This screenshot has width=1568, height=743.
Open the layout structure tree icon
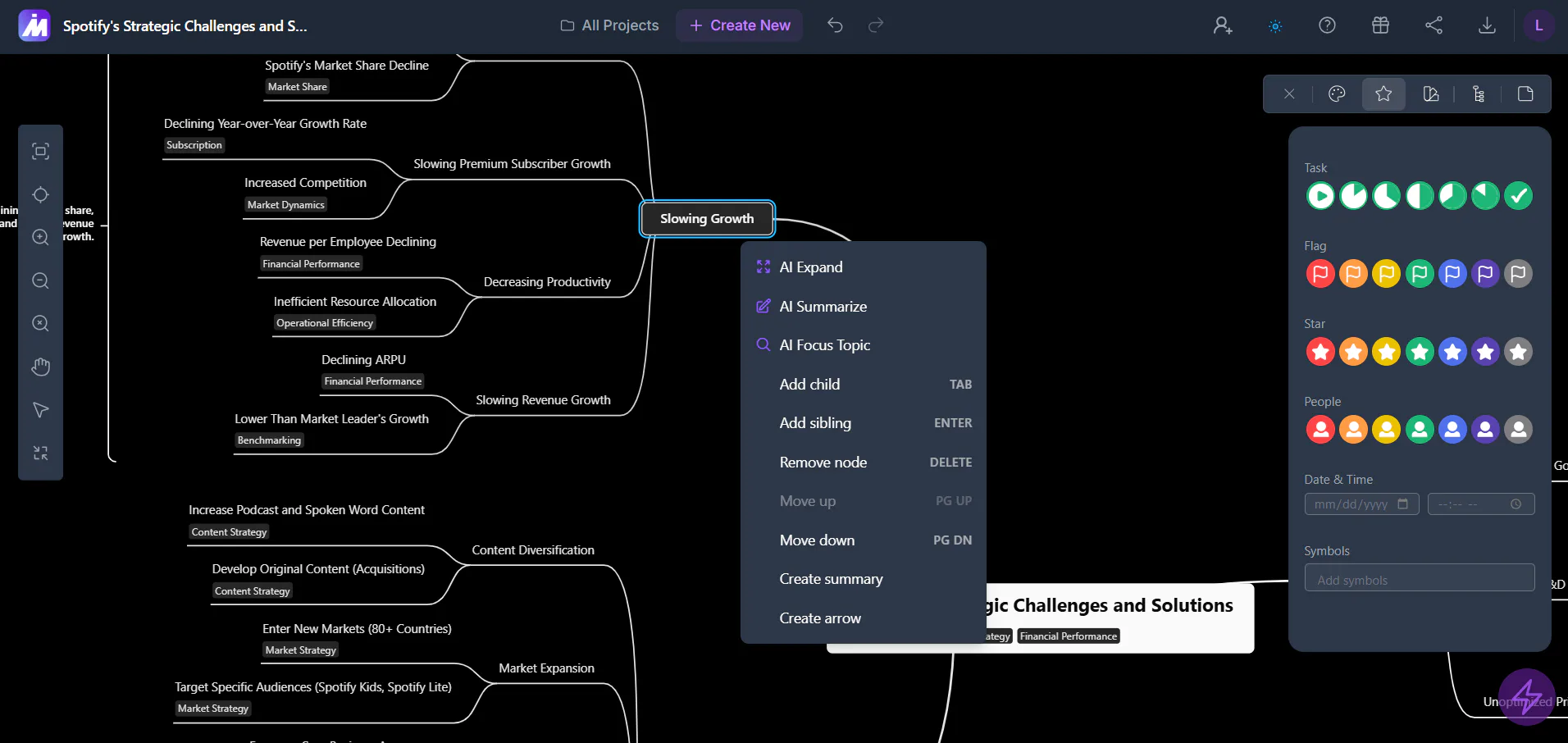pos(1479,94)
